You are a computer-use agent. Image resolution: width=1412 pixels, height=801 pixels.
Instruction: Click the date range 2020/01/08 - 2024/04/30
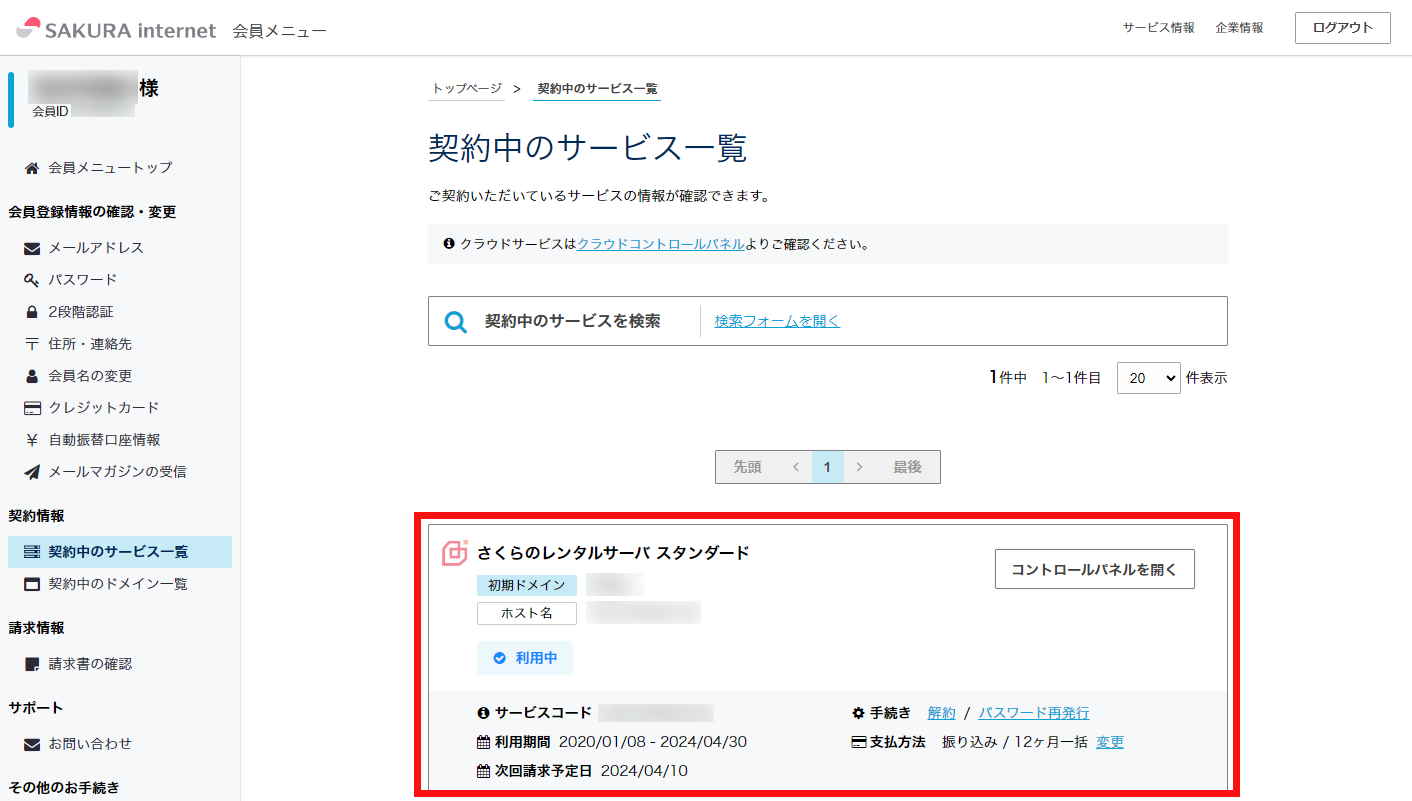pyautogui.click(x=653, y=742)
